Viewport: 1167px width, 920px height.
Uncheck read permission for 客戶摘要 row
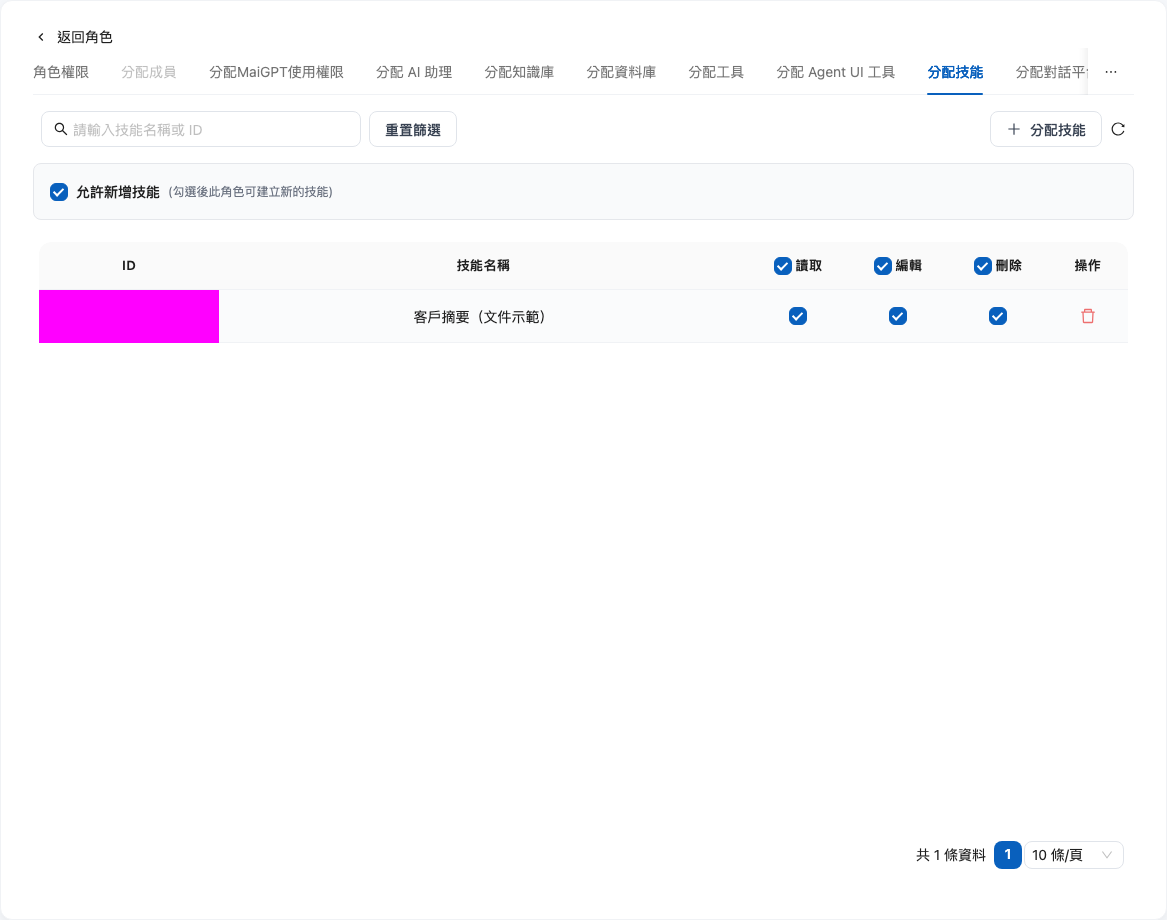coord(798,316)
